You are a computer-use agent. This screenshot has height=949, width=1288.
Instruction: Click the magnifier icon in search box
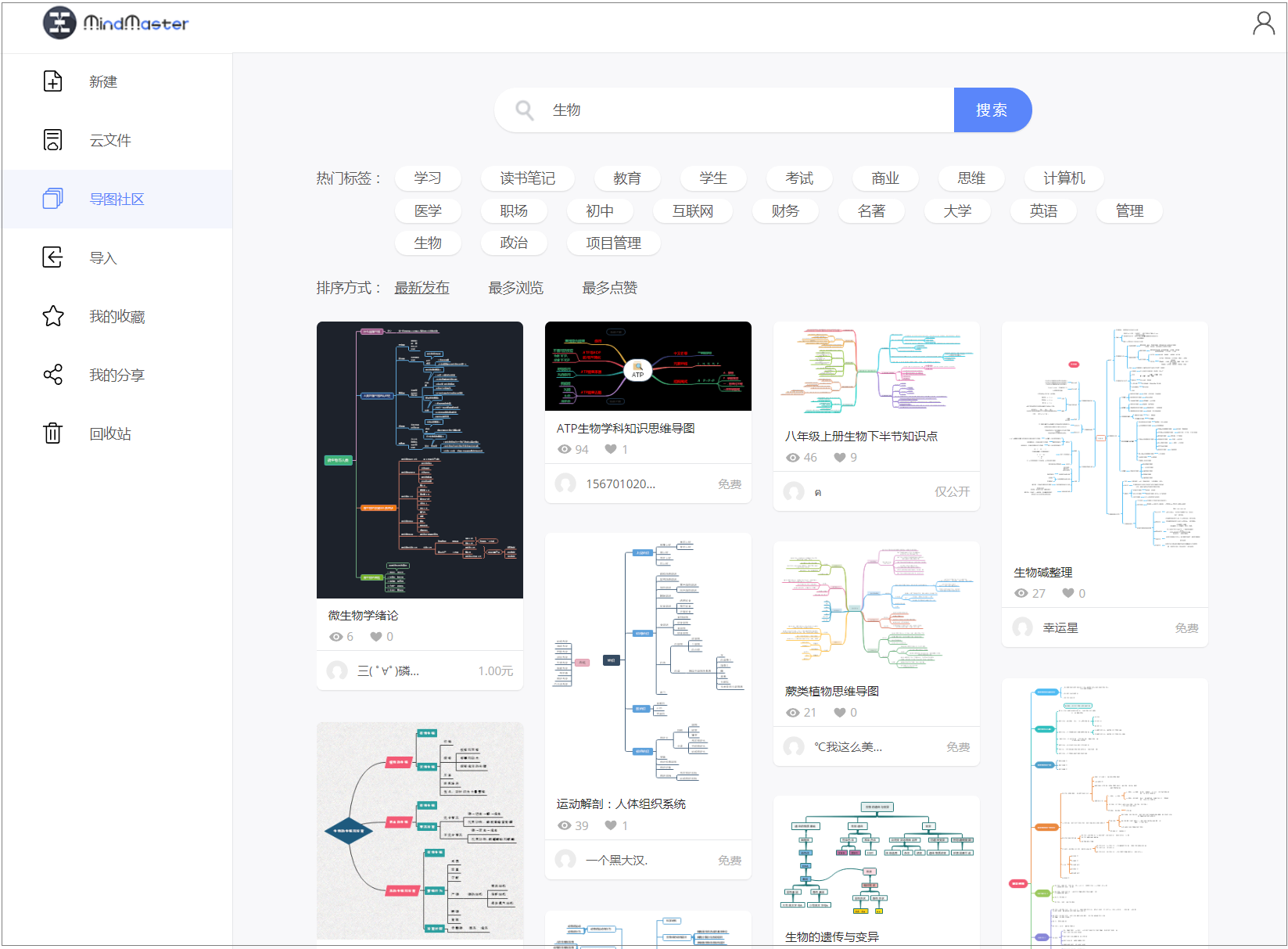[525, 110]
